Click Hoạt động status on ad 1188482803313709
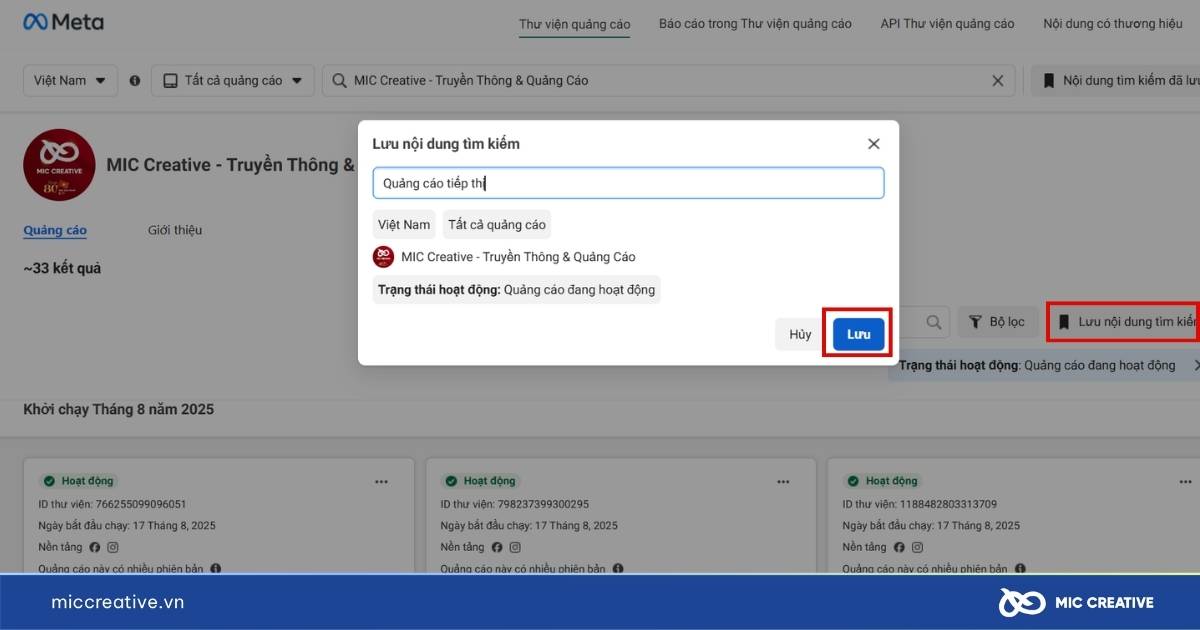Screen dimensions: 1200x630 coord(881,481)
